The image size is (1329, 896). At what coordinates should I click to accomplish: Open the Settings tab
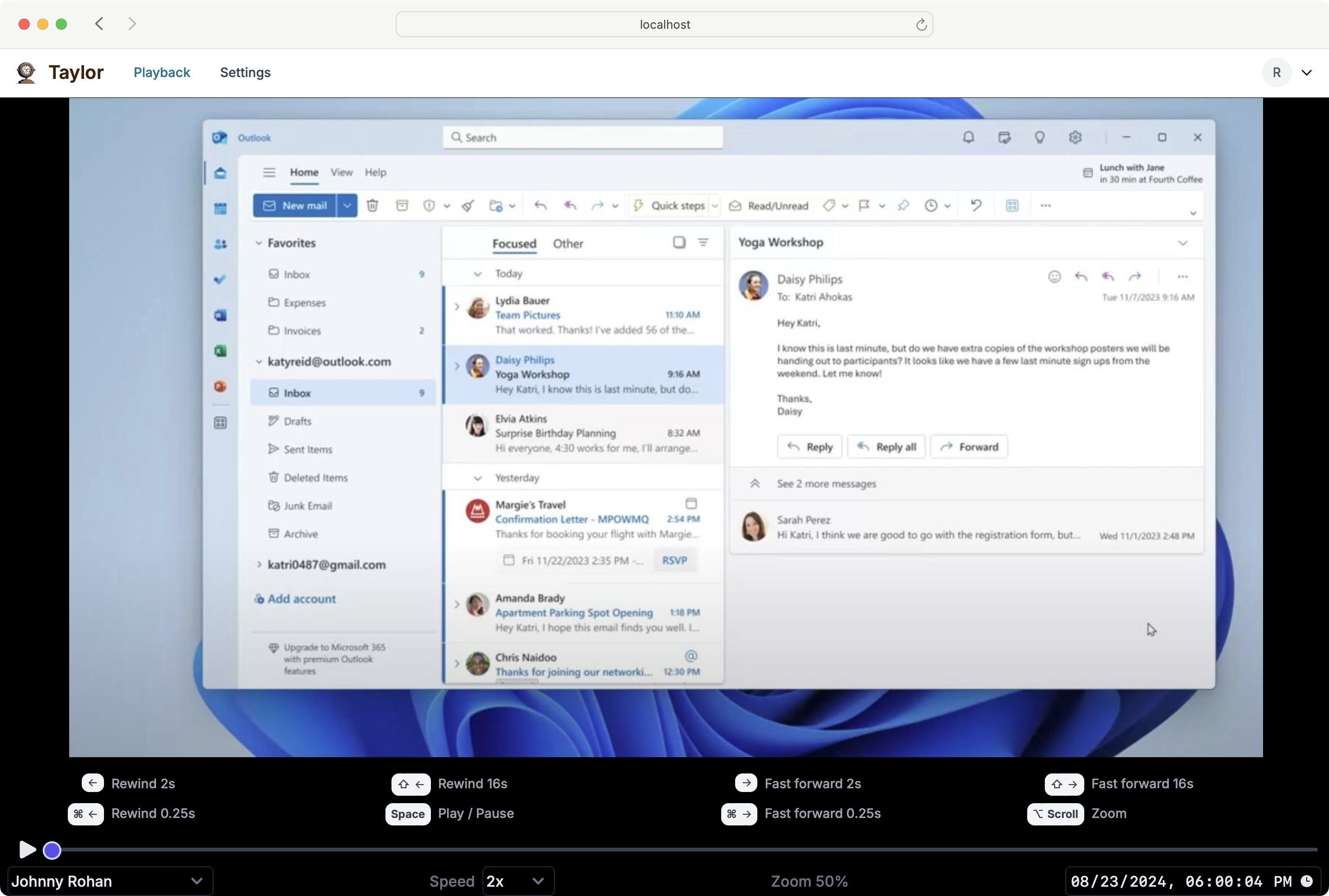(x=245, y=72)
